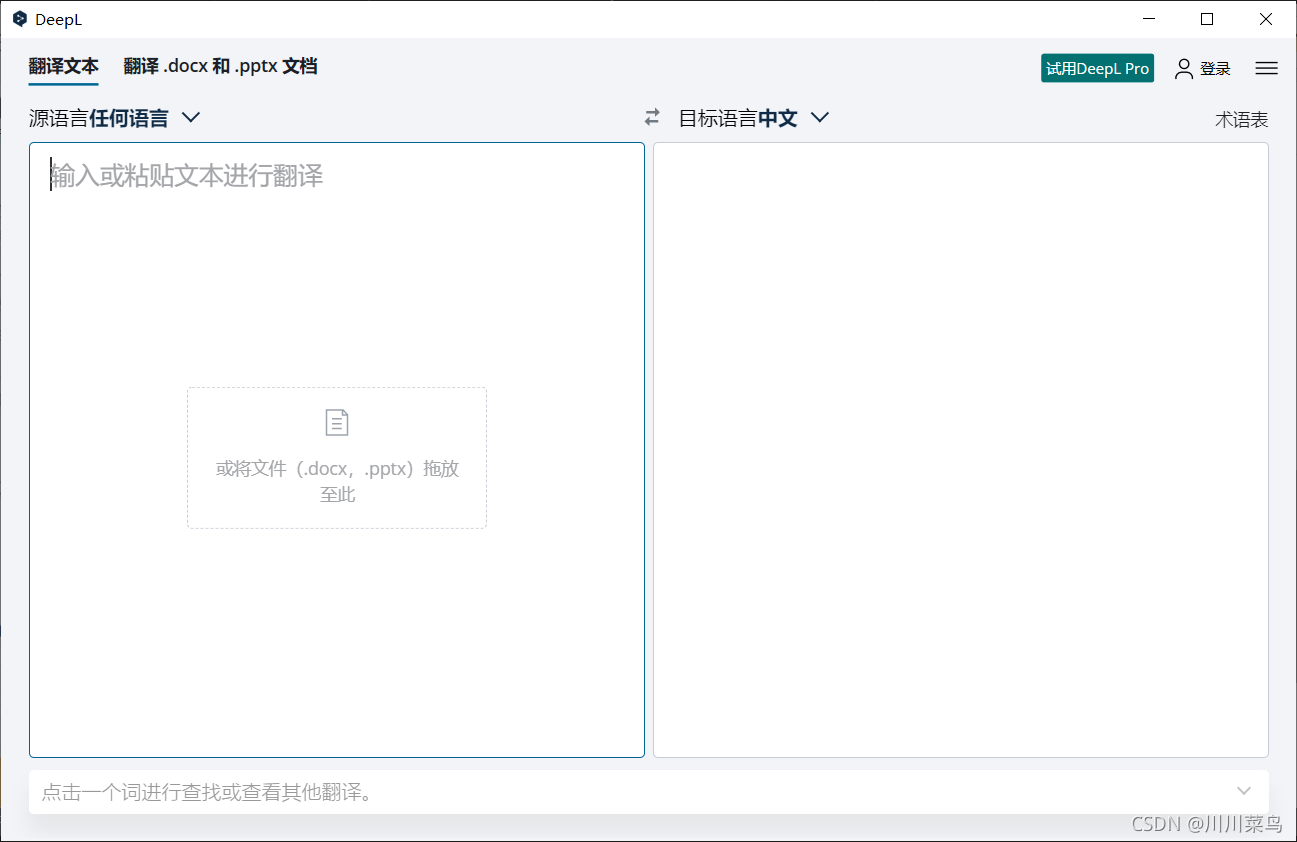Viewport: 1297px width, 842px height.
Task: Click the 登录 login link
Action: [1215, 69]
